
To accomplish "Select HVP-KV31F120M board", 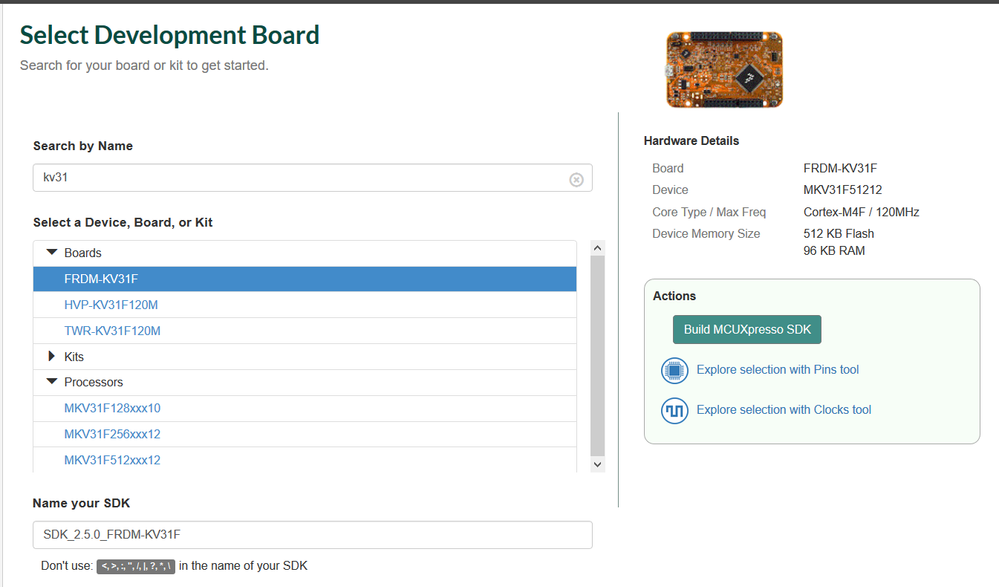I will (x=112, y=305).
